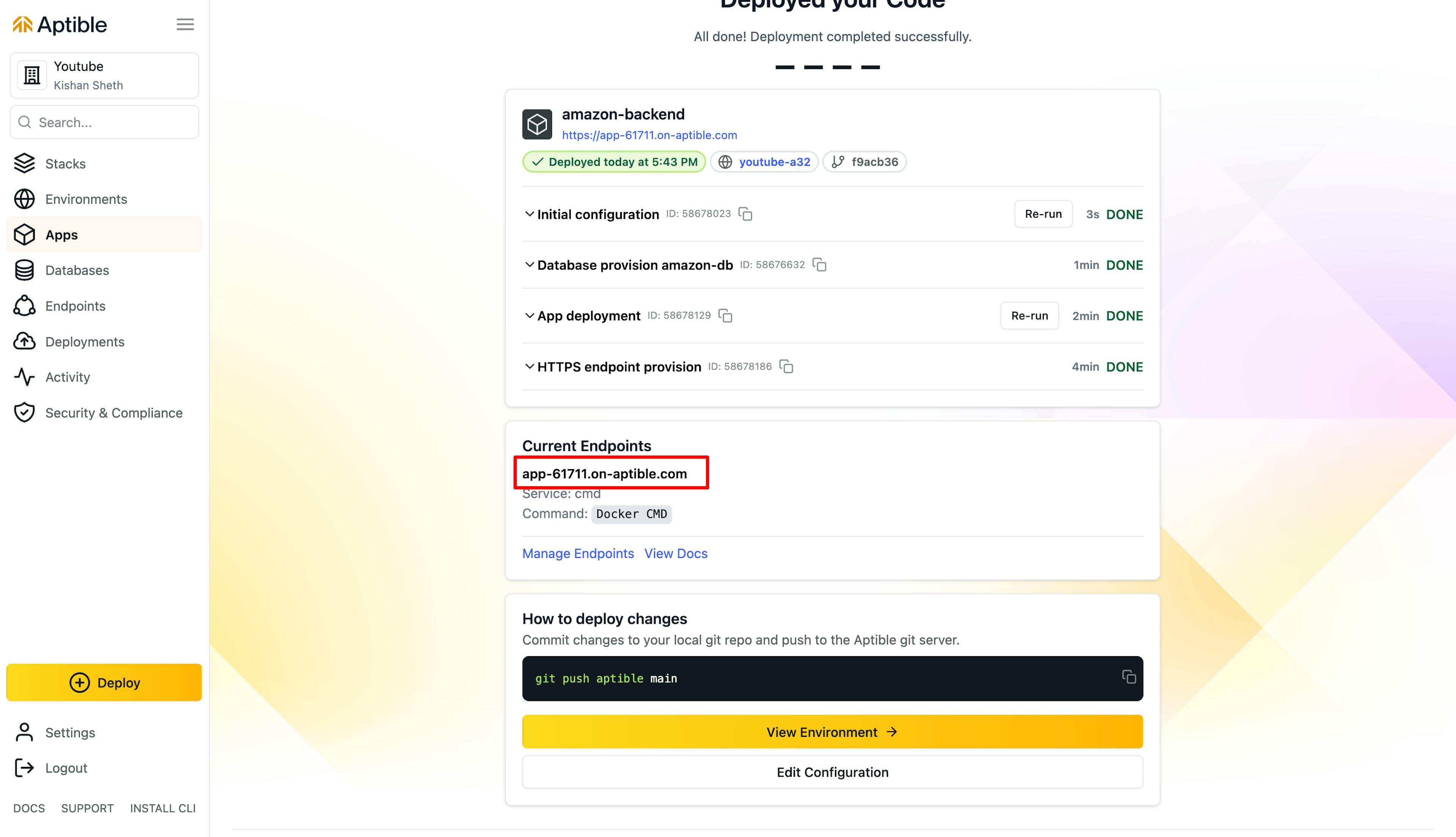The height and width of the screenshot is (837, 1456).
Task: Click Manage Endpoints link
Action: click(x=578, y=553)
